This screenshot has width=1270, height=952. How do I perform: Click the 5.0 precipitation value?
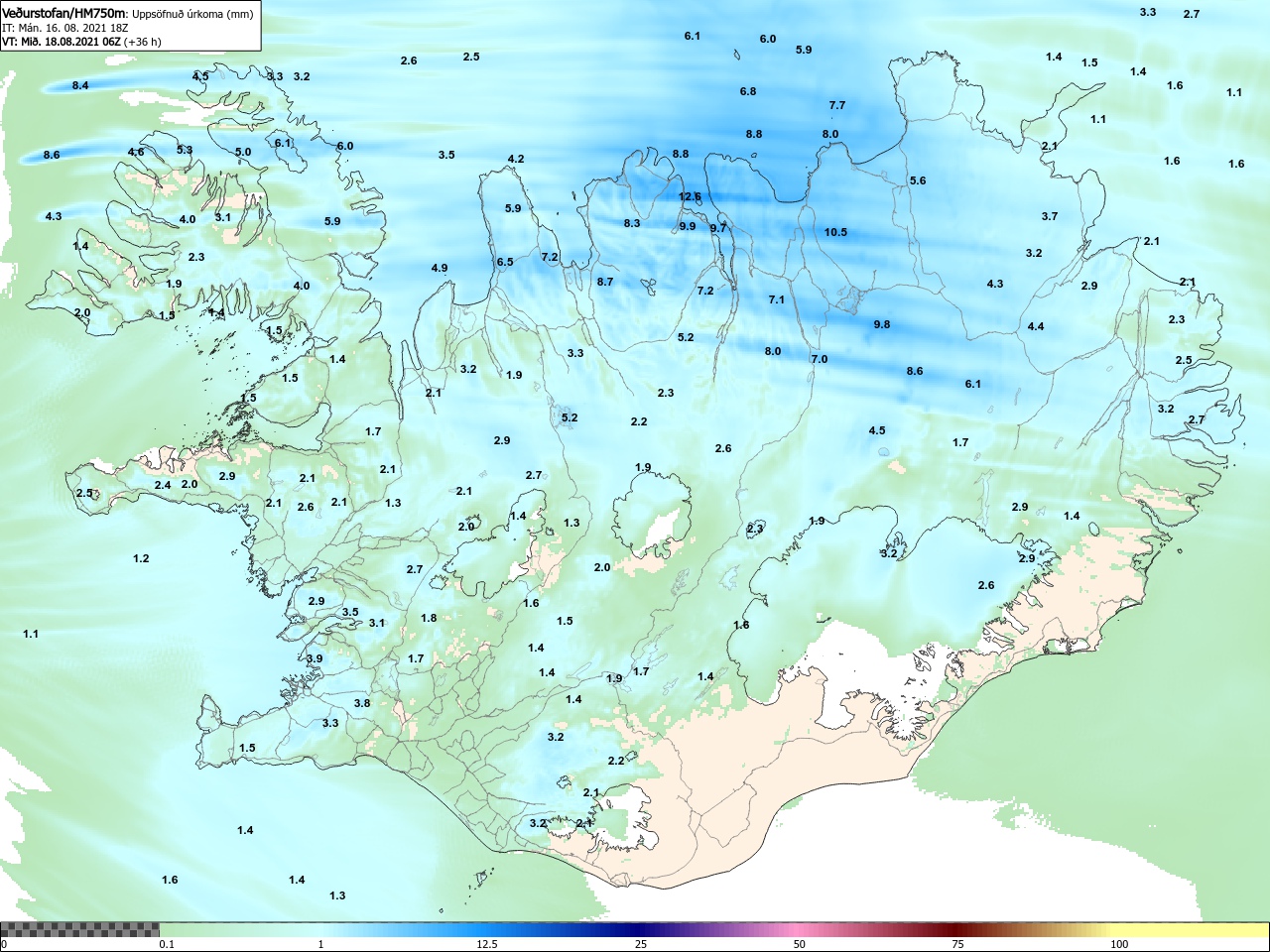pyautogui.click(x=243, y=152)
